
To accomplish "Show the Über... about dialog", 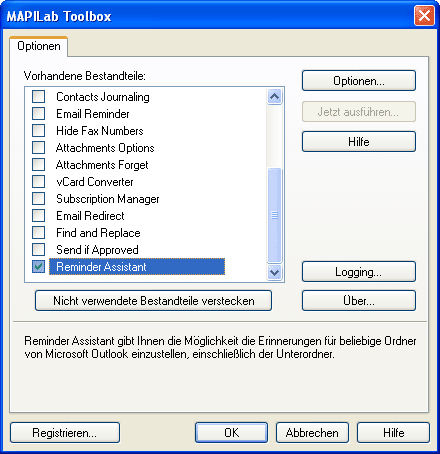I will (x=359, y=301).
